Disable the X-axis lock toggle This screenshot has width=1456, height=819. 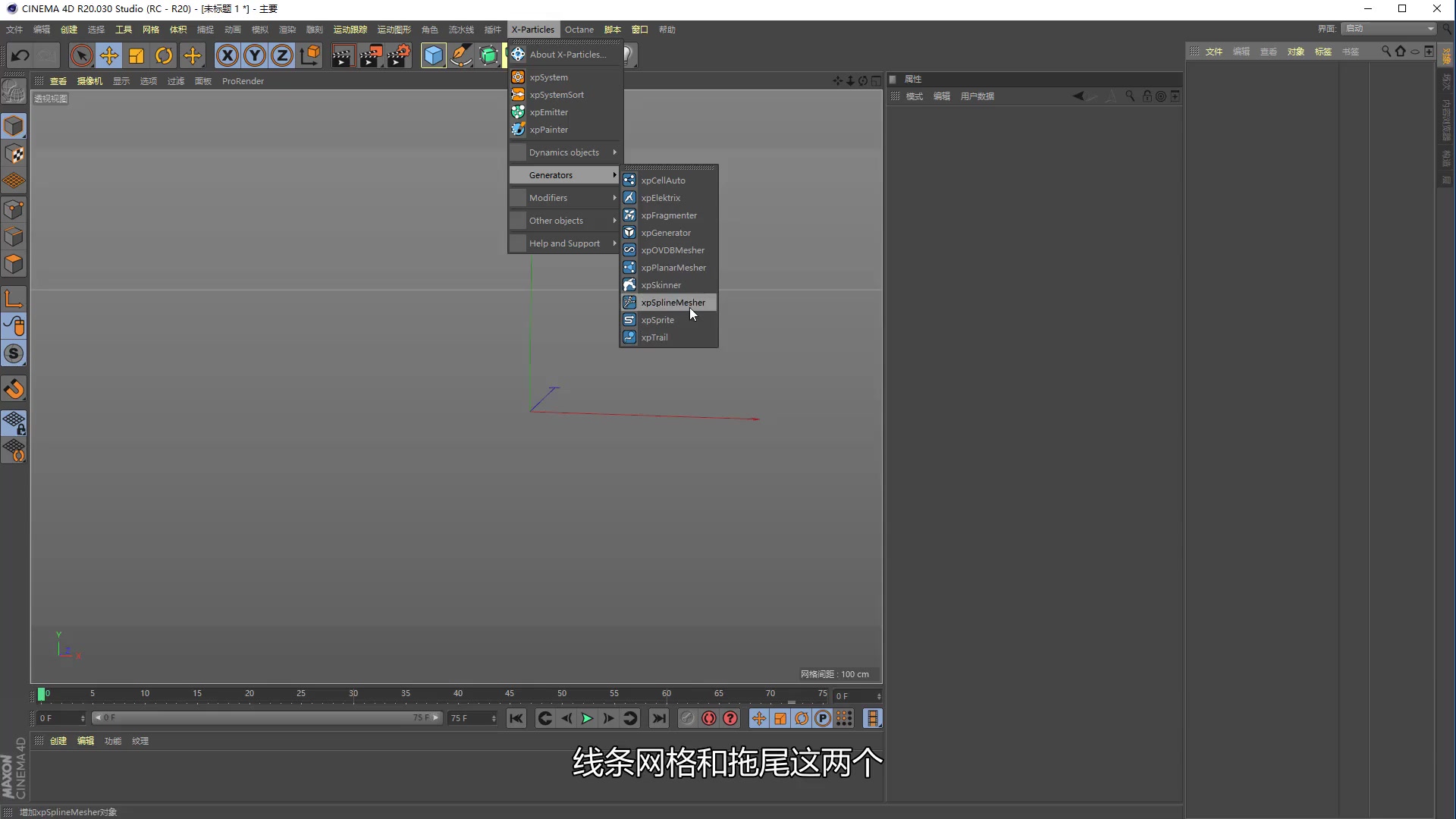227,55
